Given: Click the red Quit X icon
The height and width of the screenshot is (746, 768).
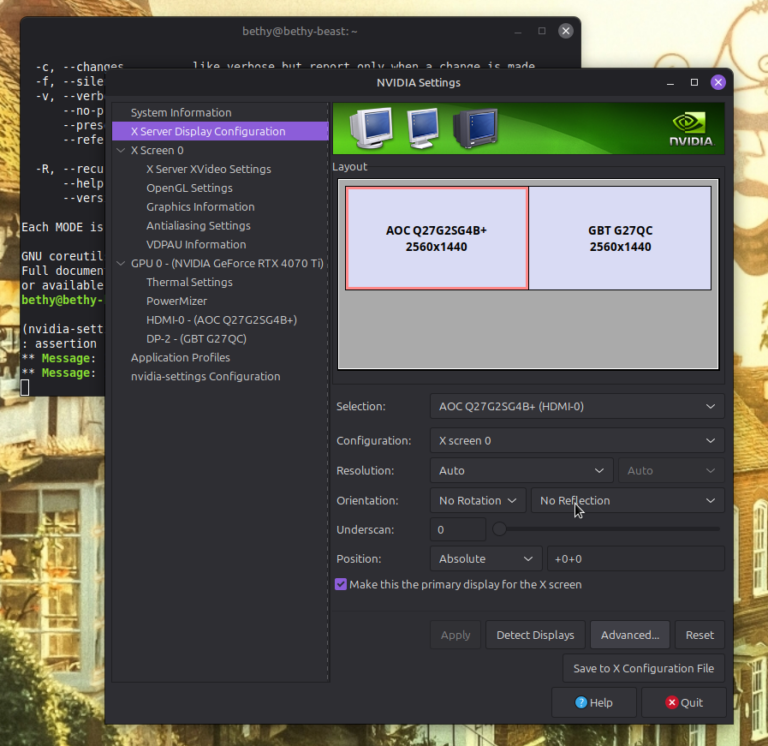Looking at the screenshot, I should coord(672,702).
